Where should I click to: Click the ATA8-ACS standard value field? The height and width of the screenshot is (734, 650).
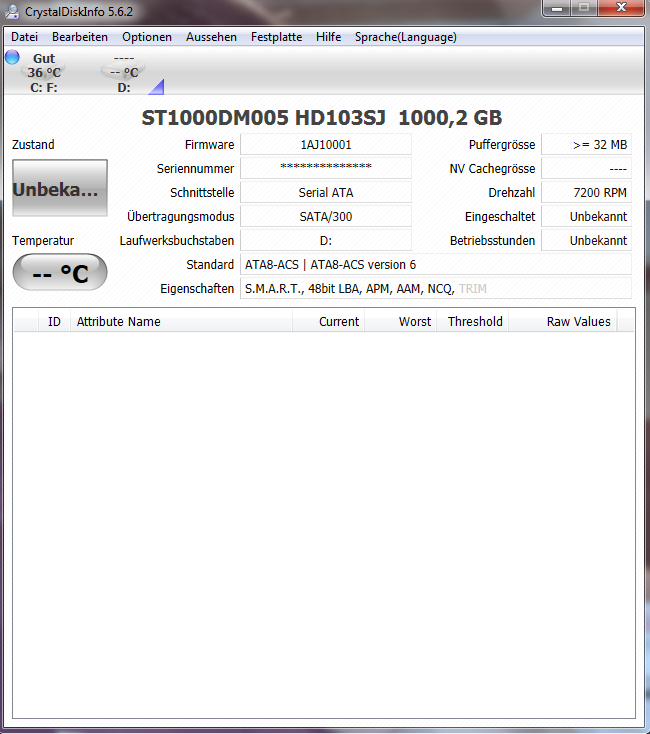(x=436, y=264)
